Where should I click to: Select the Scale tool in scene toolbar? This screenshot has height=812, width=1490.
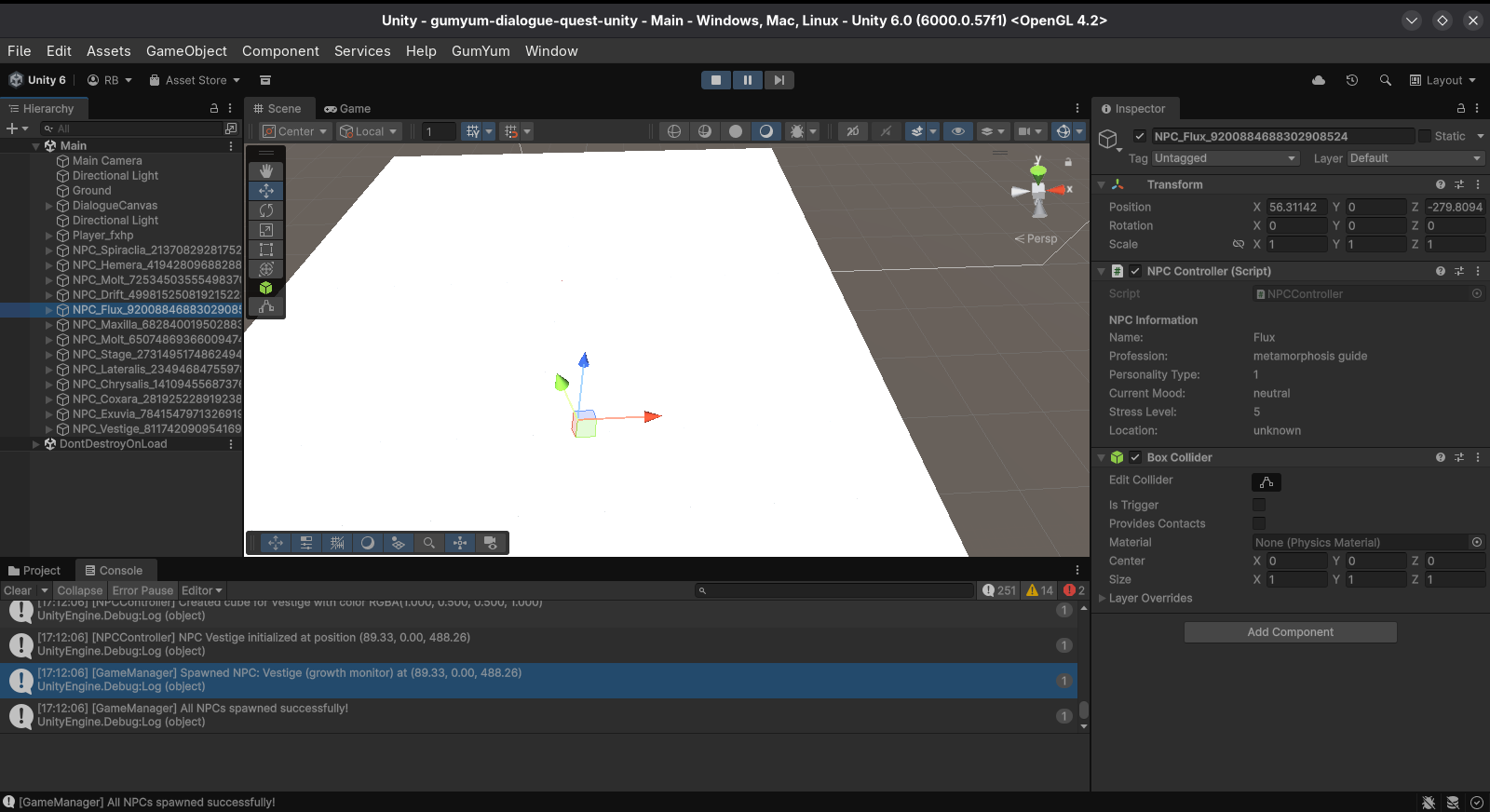coord(266,230)
